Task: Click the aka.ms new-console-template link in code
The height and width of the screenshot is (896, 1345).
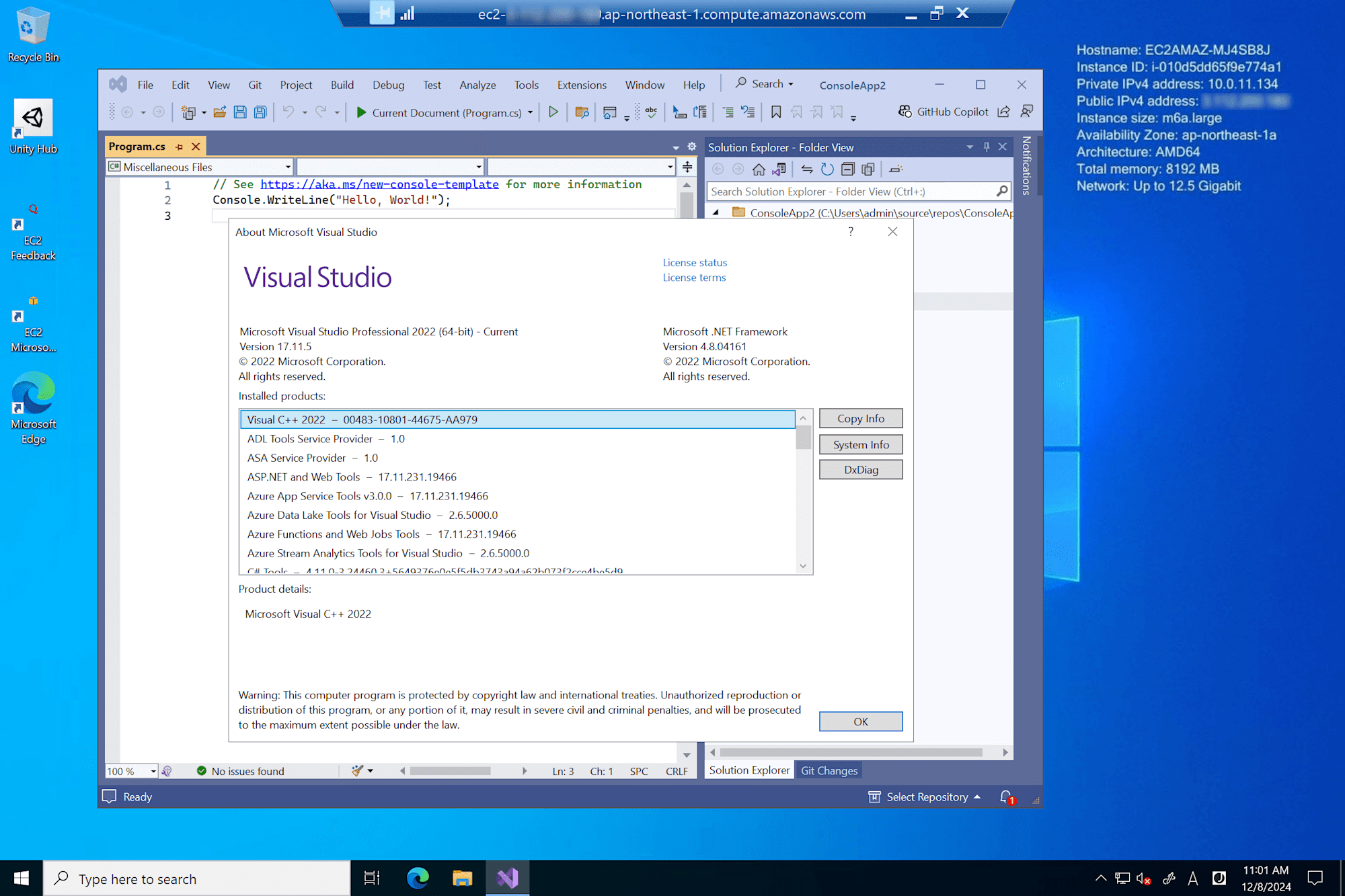Action: [x=379, y=184]
